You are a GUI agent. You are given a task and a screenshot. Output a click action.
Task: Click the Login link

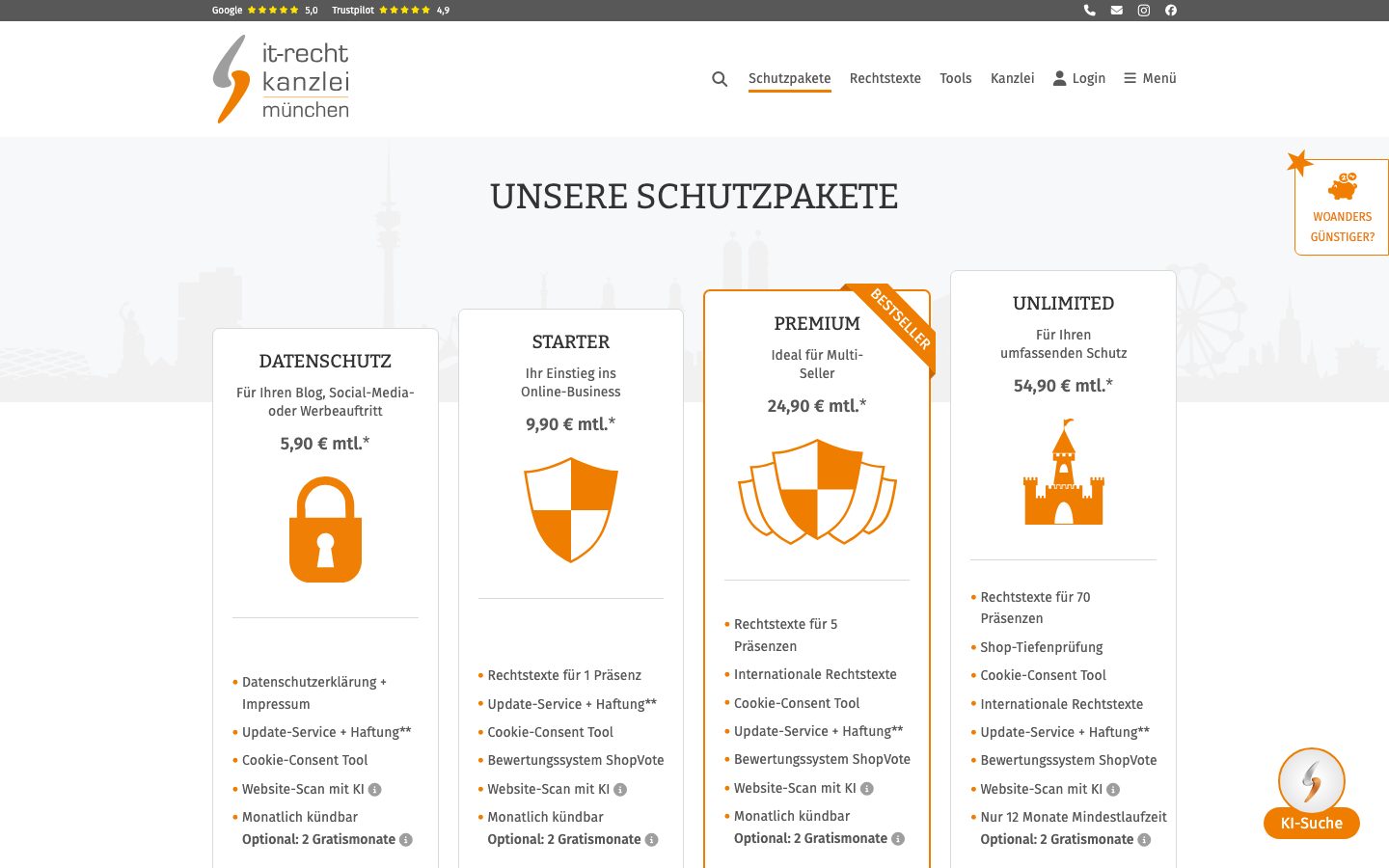(1079, 79)
